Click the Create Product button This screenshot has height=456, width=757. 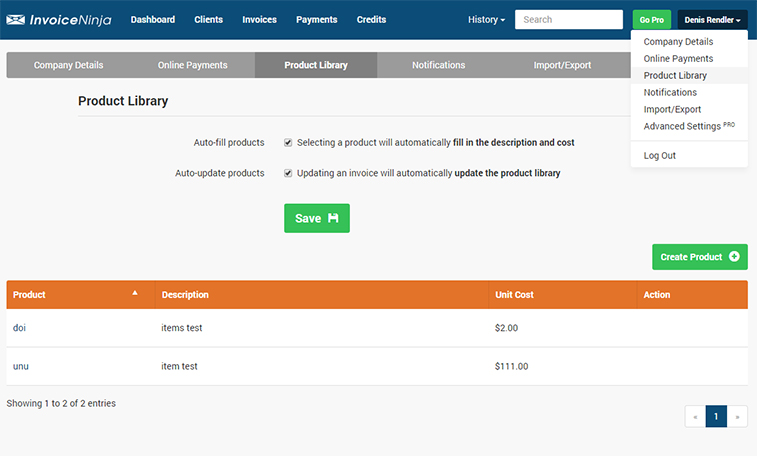tap(700, 257)
